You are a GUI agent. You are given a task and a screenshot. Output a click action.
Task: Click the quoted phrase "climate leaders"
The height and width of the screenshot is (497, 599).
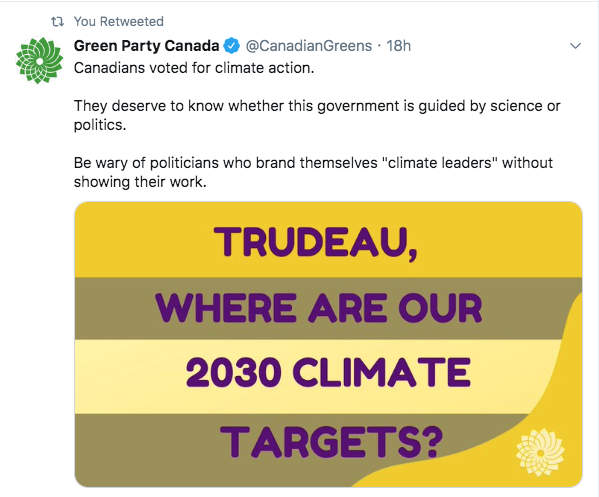[439, 163]
